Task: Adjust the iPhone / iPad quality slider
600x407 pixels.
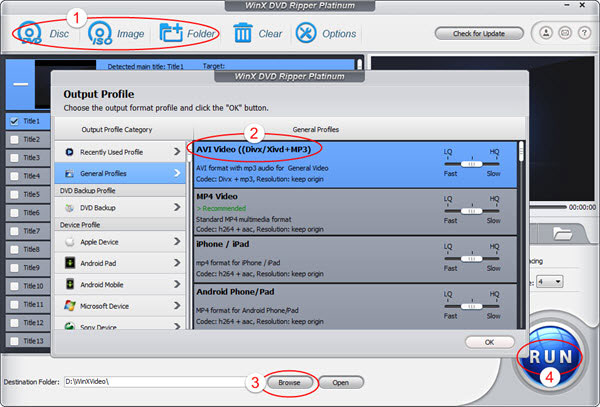Action: (x=471, y=259)
